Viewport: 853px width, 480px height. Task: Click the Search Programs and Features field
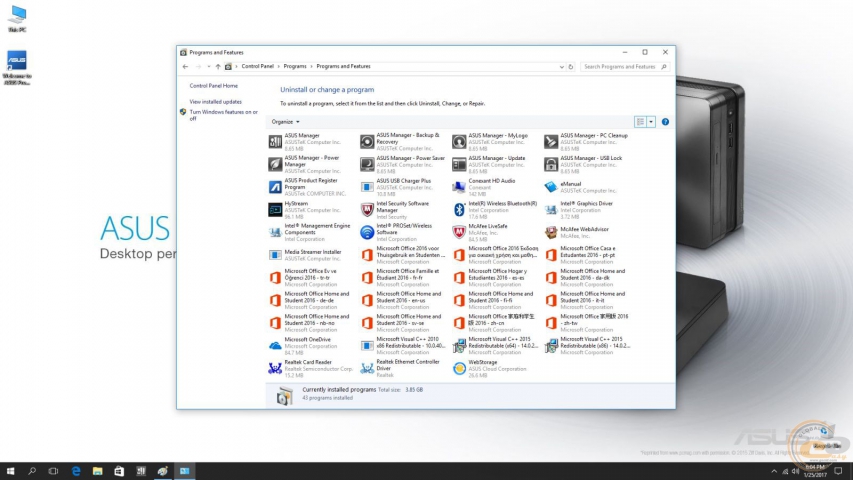point(620,66)
